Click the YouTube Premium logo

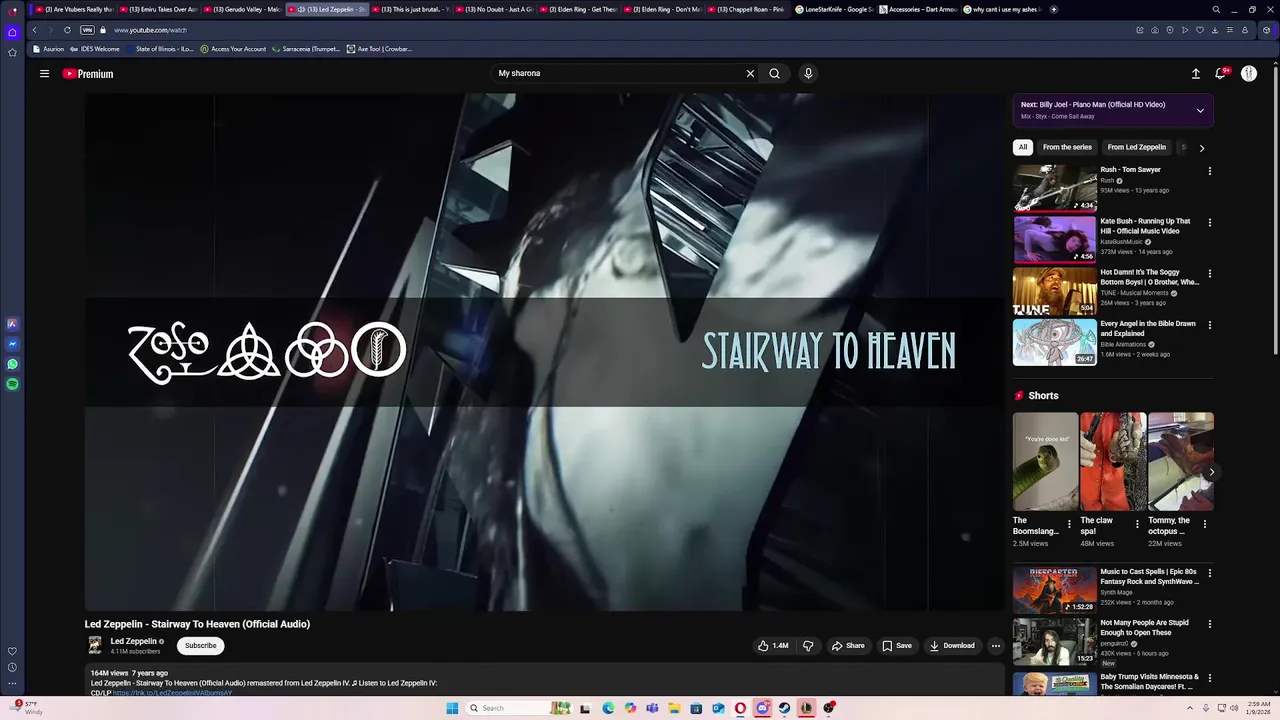88,74
